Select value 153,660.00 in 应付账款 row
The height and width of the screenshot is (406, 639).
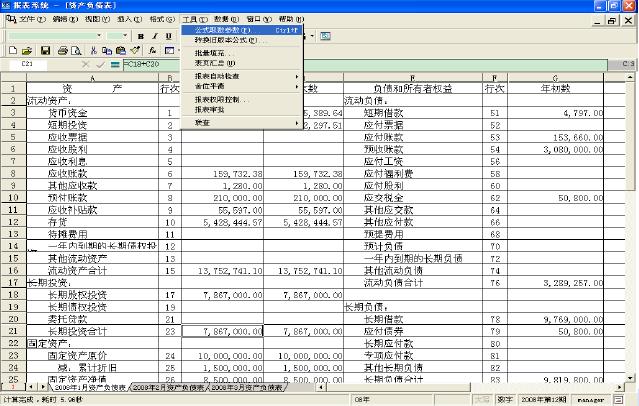point(556,137)
